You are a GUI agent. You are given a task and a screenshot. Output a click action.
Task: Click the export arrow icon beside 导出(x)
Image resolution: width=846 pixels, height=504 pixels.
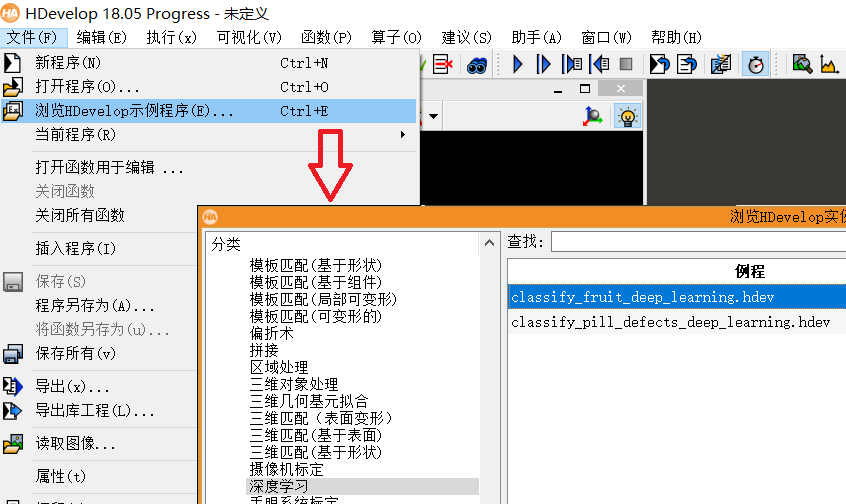(13, 386)
